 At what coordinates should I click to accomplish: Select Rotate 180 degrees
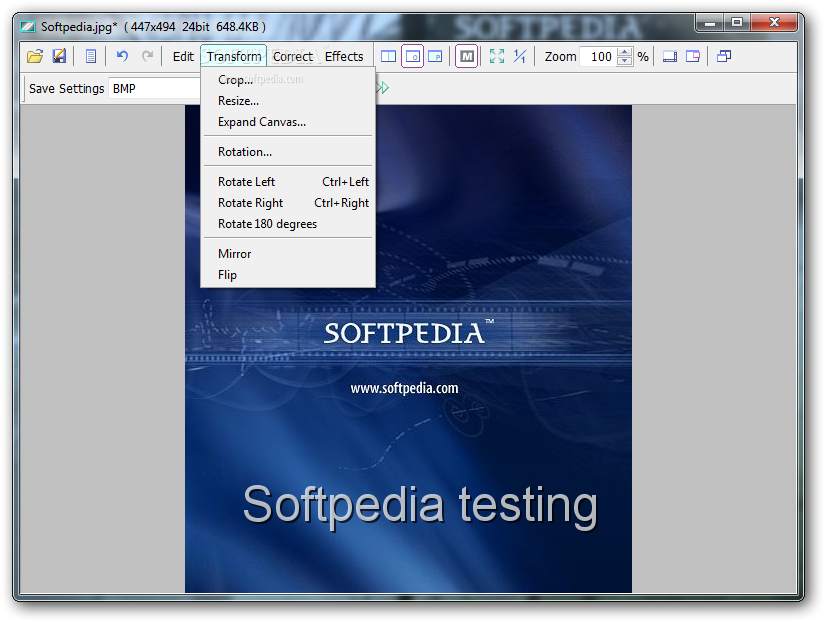pyautogui.click(x=288, y=224)
